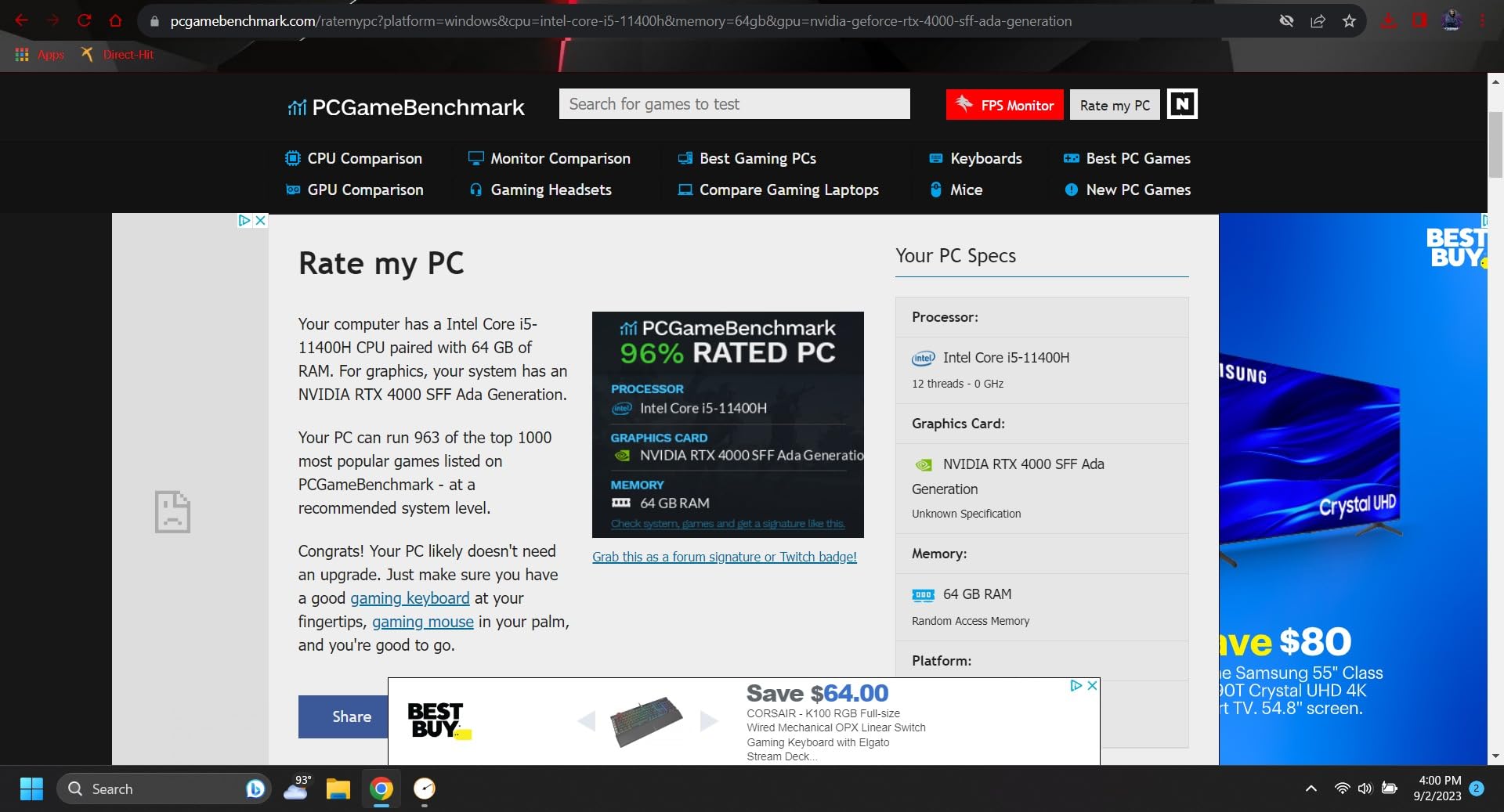This screenshot has height=812, width=1504.
Task: Click the site lock icon in address bar
Action: tap(154, 21)
